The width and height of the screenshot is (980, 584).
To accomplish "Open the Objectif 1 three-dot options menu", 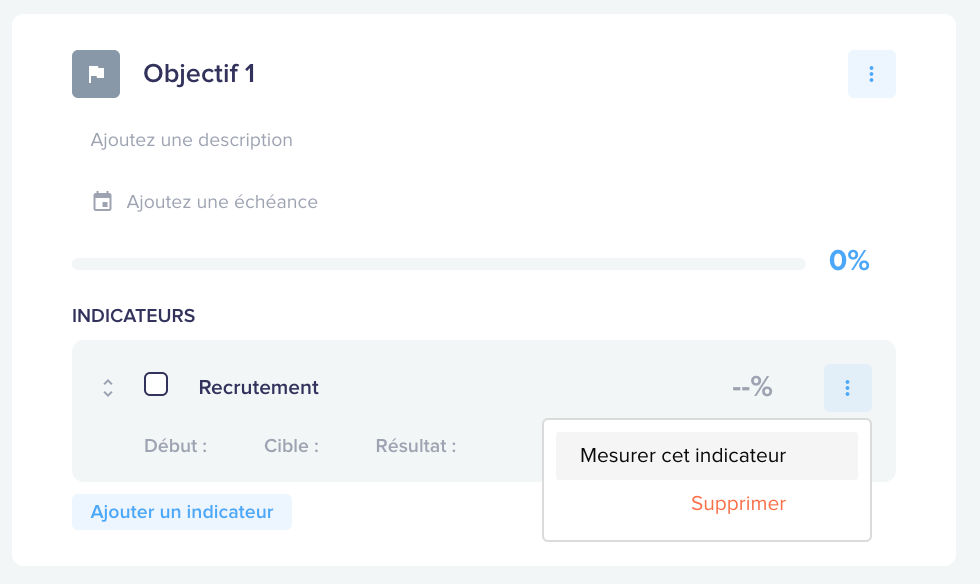I will pos(871,74).
